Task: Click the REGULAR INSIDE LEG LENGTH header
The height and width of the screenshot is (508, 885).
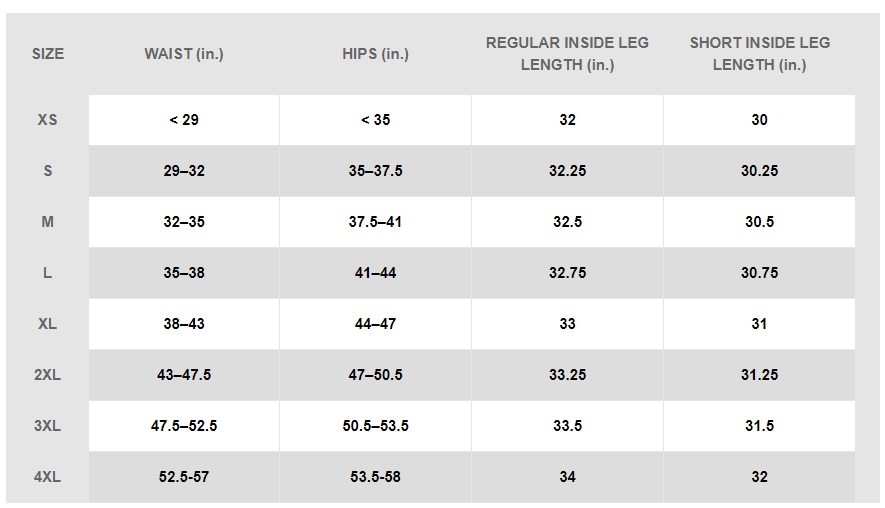Action: click(x=567, y=54)
